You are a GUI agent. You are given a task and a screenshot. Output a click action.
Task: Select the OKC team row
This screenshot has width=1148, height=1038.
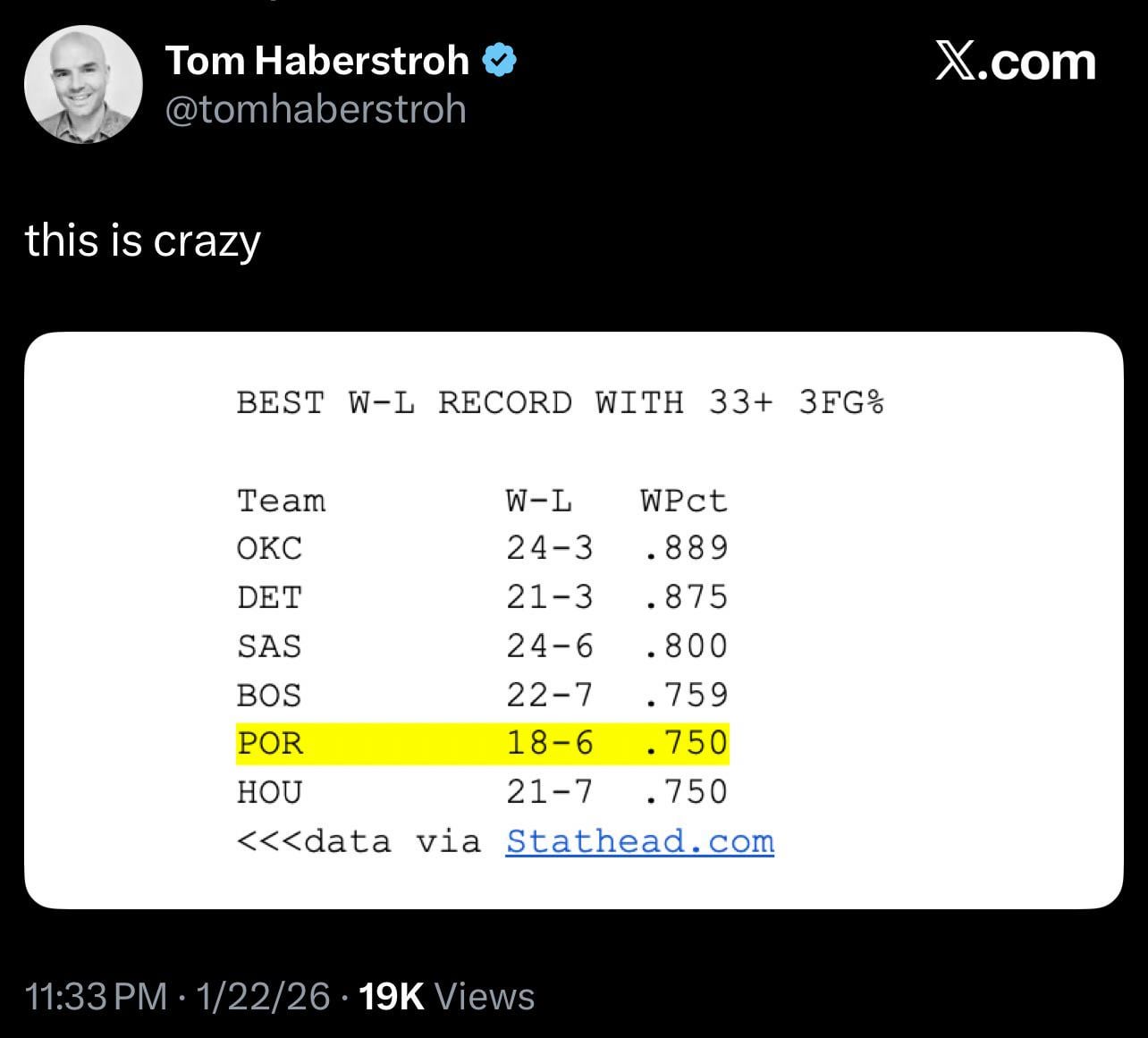click(x=483, y=548)
